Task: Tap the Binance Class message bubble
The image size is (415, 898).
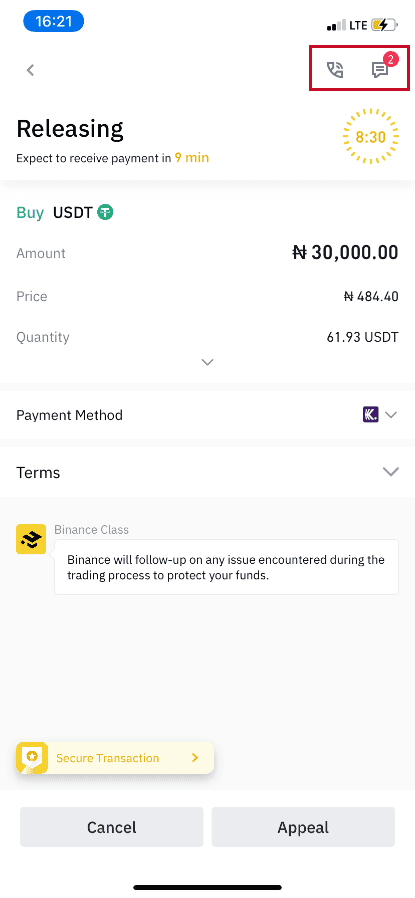Action: click(226, 567)
